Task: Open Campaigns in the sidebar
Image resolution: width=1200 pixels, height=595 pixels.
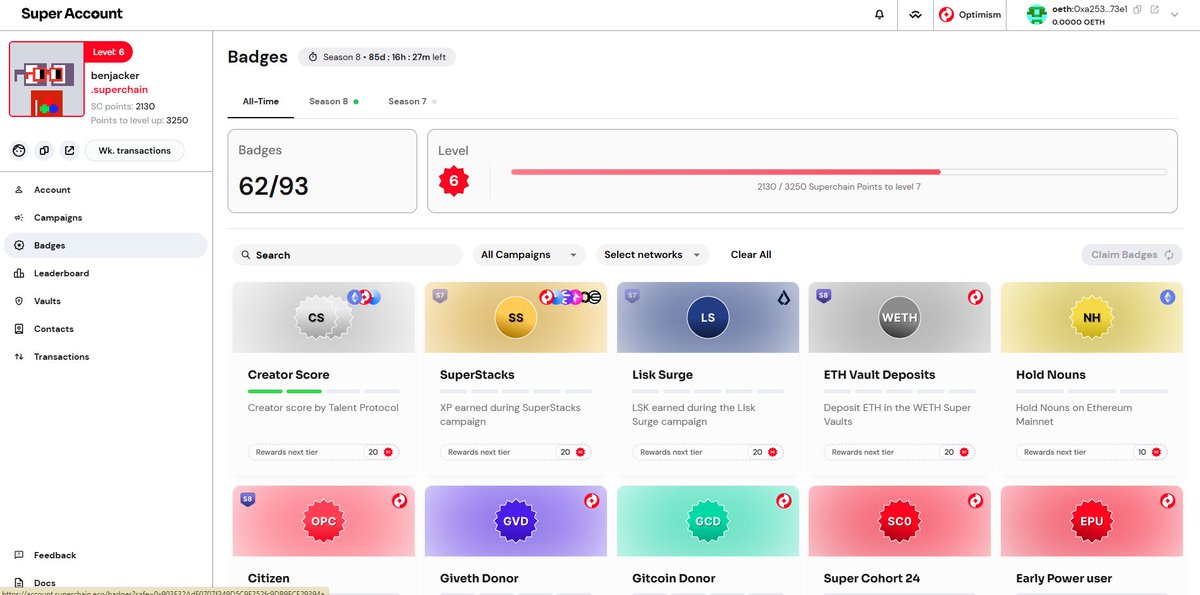Action: (105, 218)
